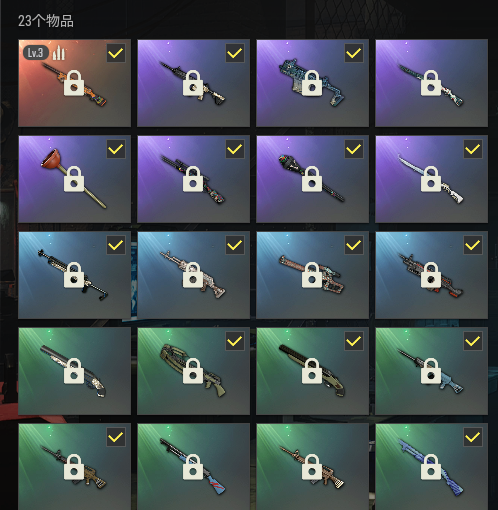
Task: Uncheck the blue-purple shotgun skin checkbox
Action: [473, 437]
